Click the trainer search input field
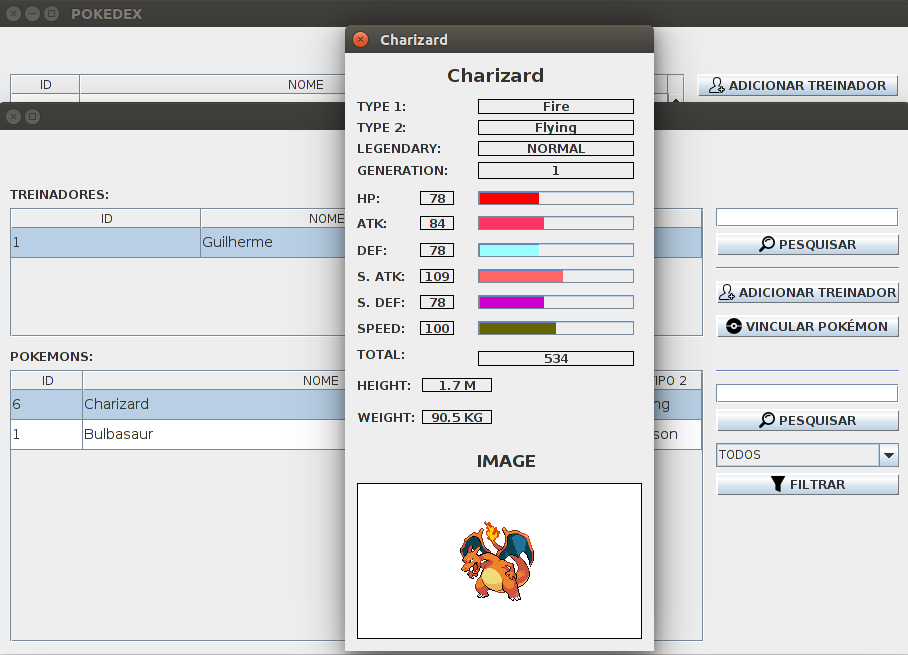908x655 pixels. coord(805,216)
